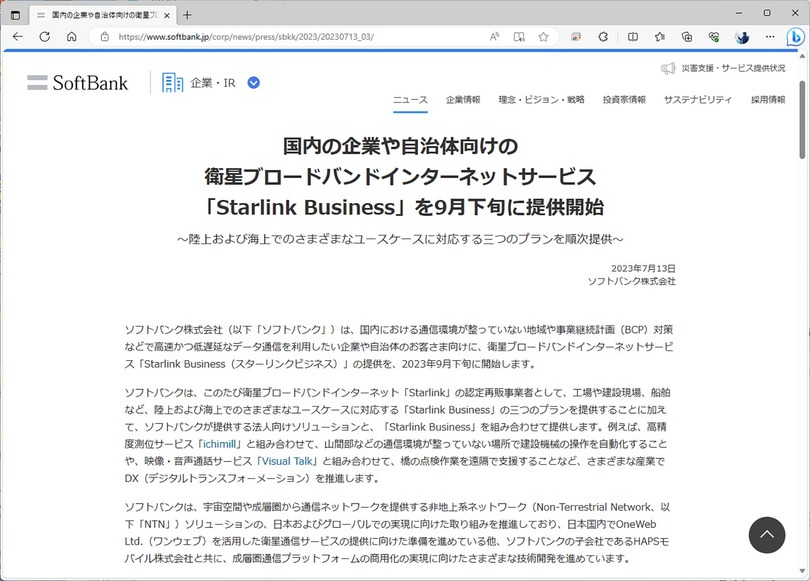Click the megaphone notice icon

[x=668, y=68]
